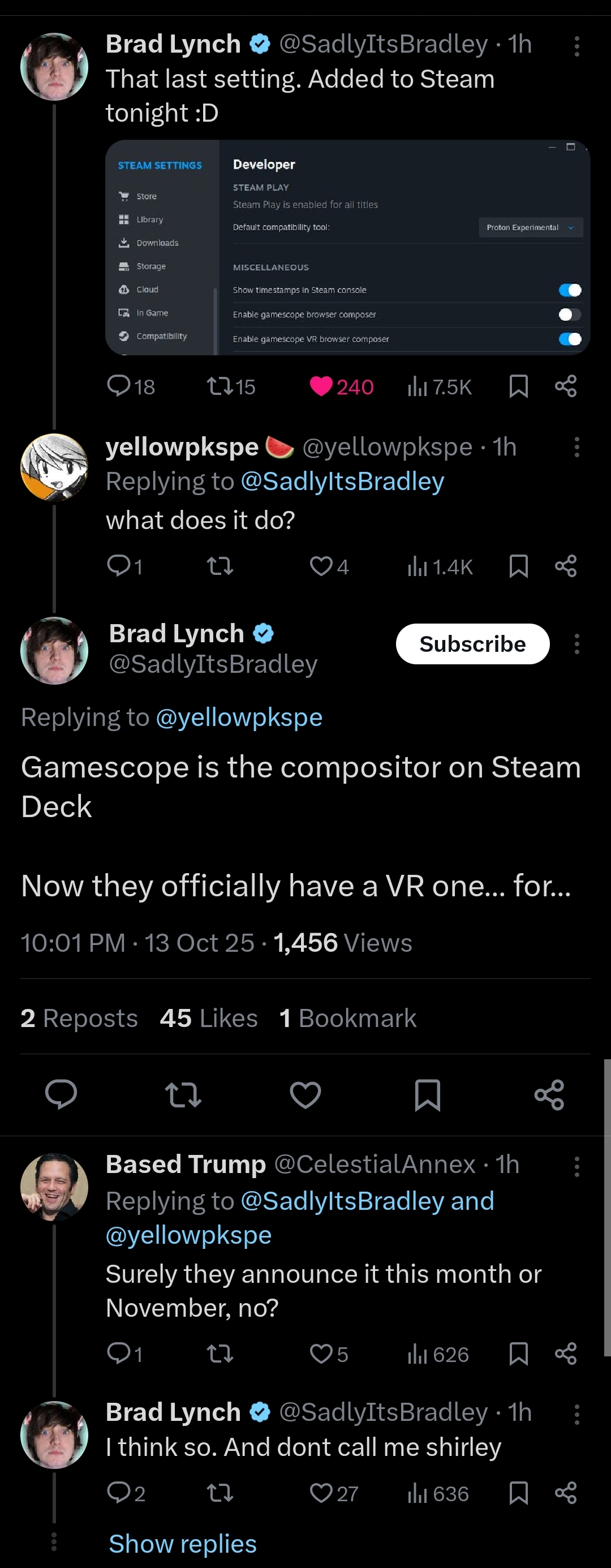View analytics for Based Trump's reply
Viewport: 611px width, 1568px height.
(x=438, y=1354)
